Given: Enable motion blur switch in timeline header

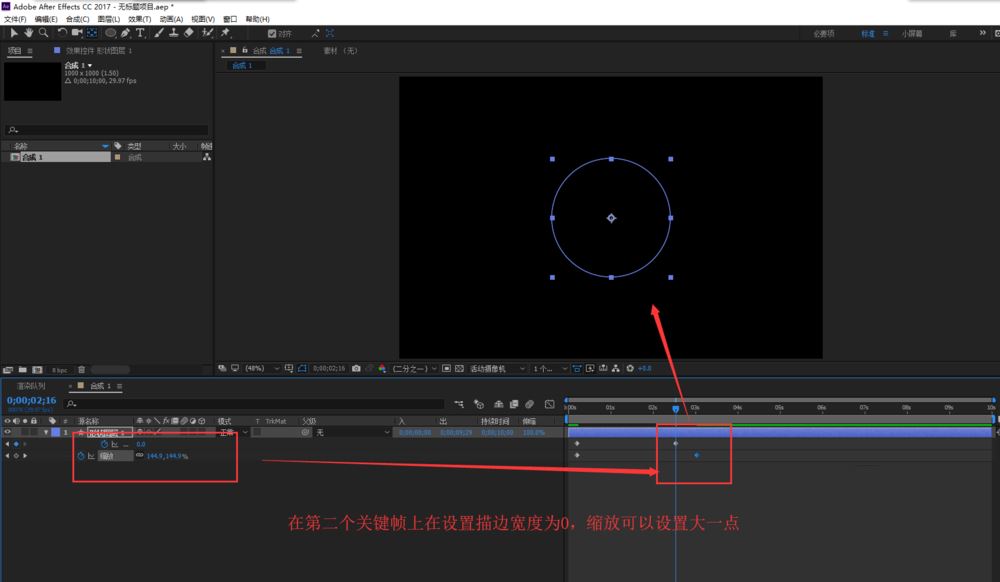Looking at the screenshot, I should click(529, 404).
